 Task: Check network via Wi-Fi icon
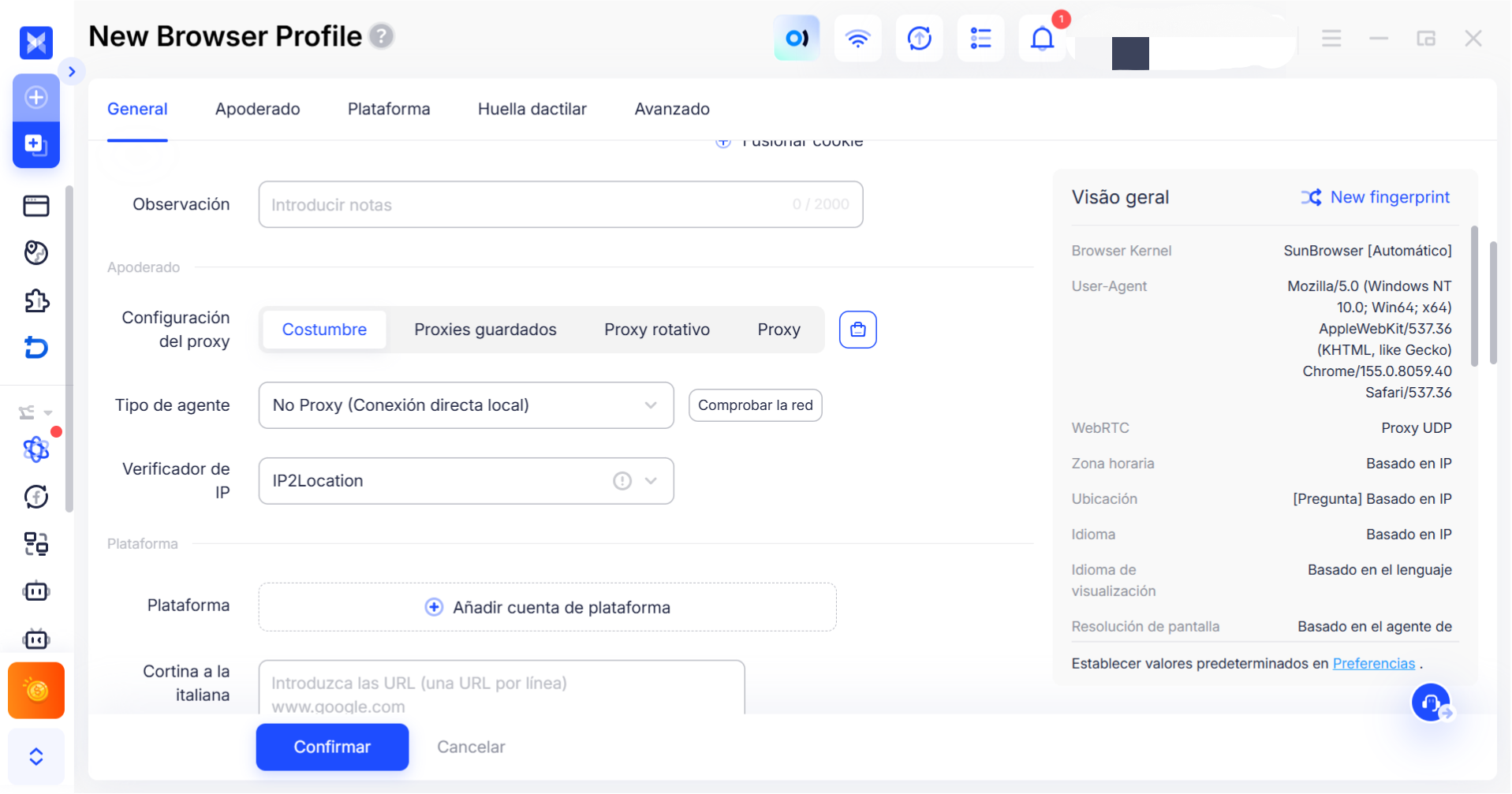pyautogui.click(x=858, y=38)
